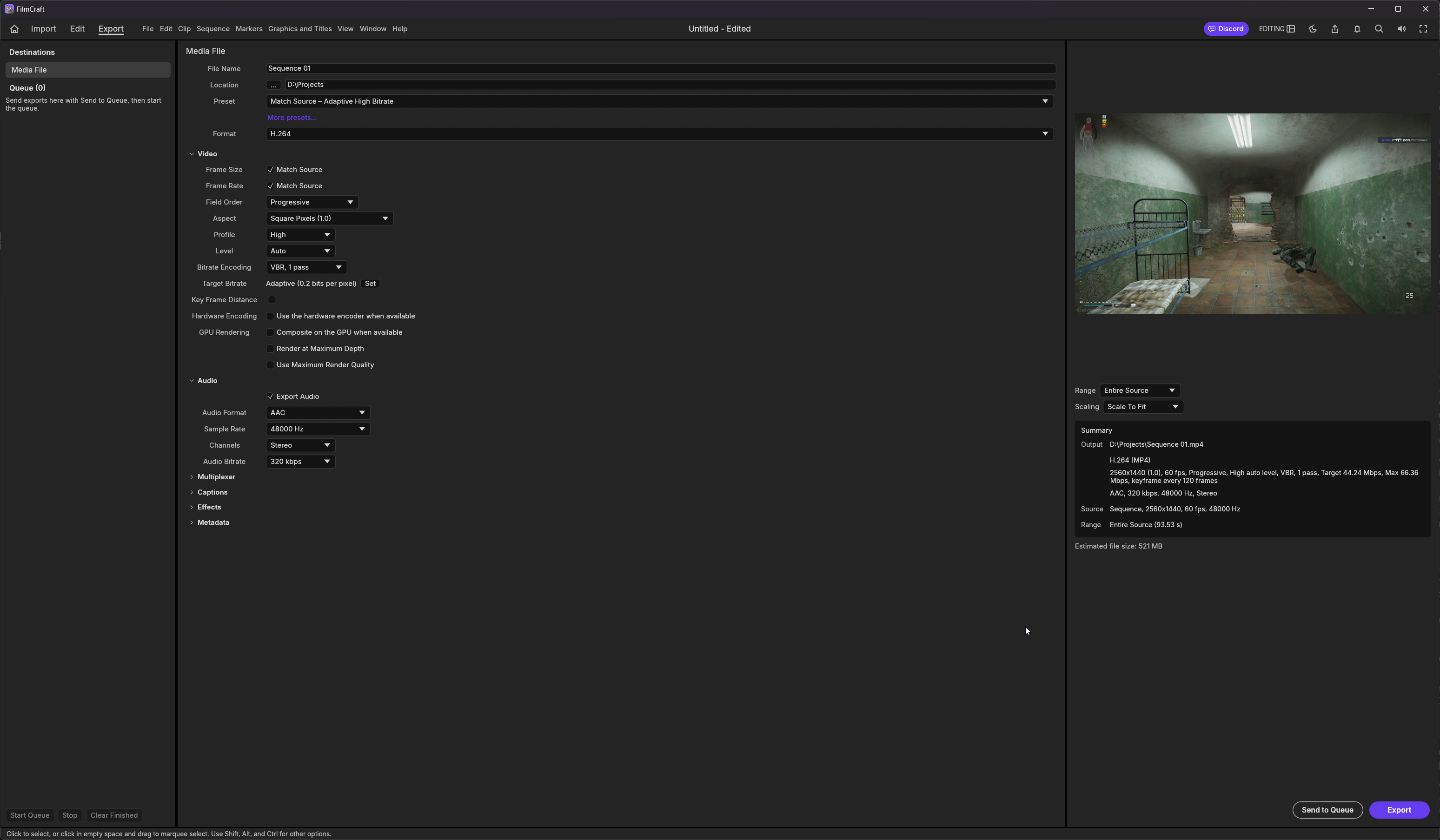Click the speaker volume icon
1440x840 pixels.
pyautogui.click(x=1401, y=28)
